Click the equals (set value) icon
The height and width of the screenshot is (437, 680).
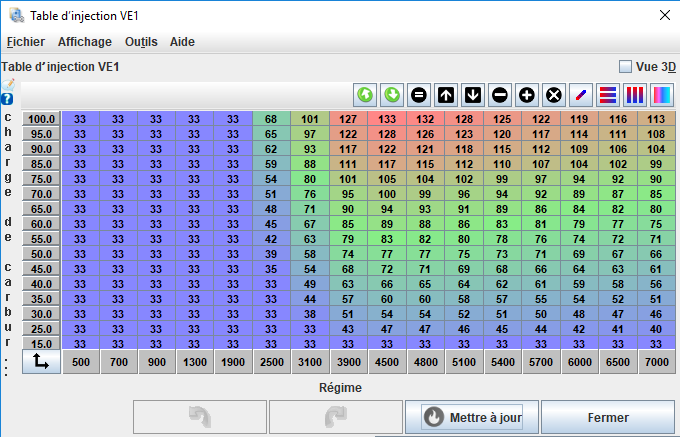pos(419,95)
